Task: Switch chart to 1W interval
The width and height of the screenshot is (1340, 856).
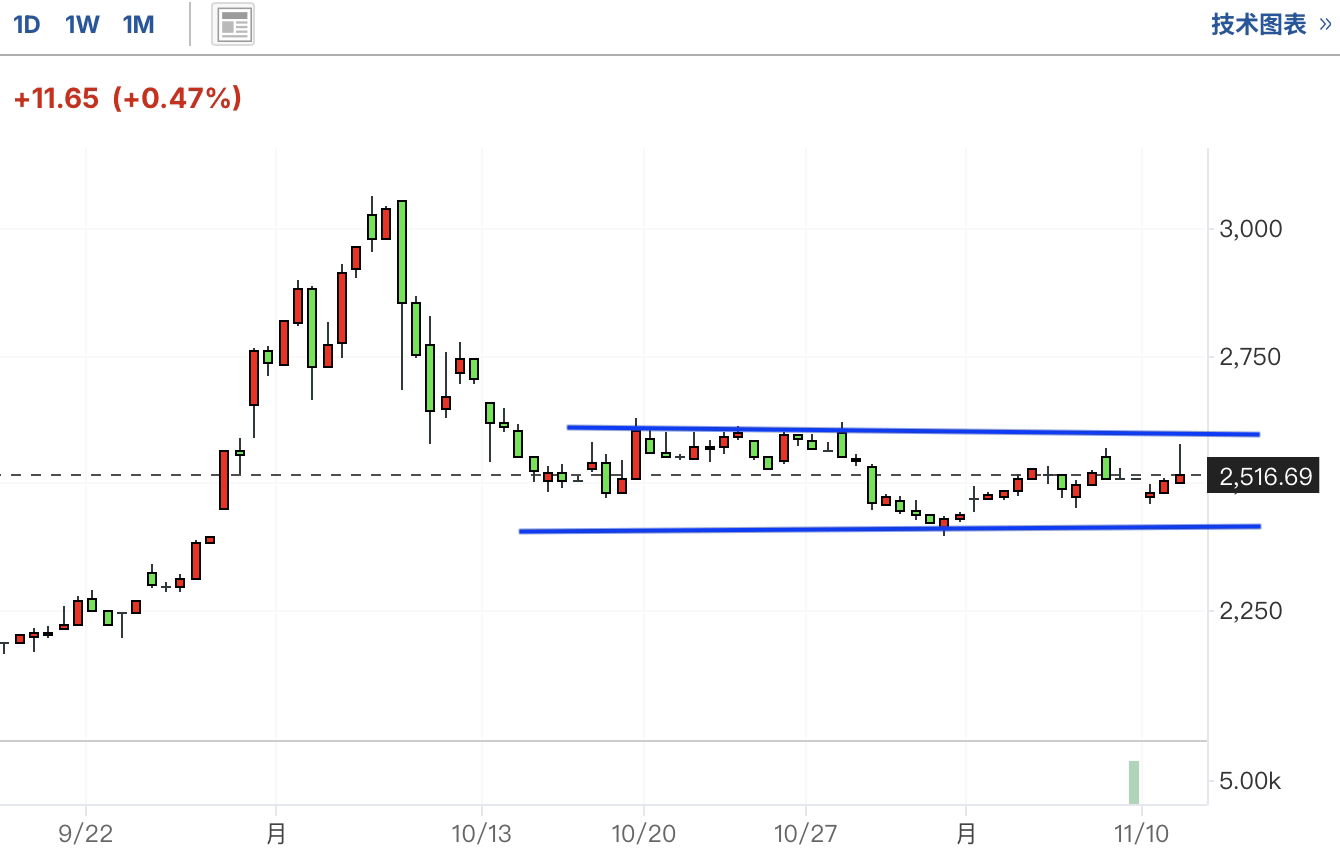Action: click(x=82, y=25)
